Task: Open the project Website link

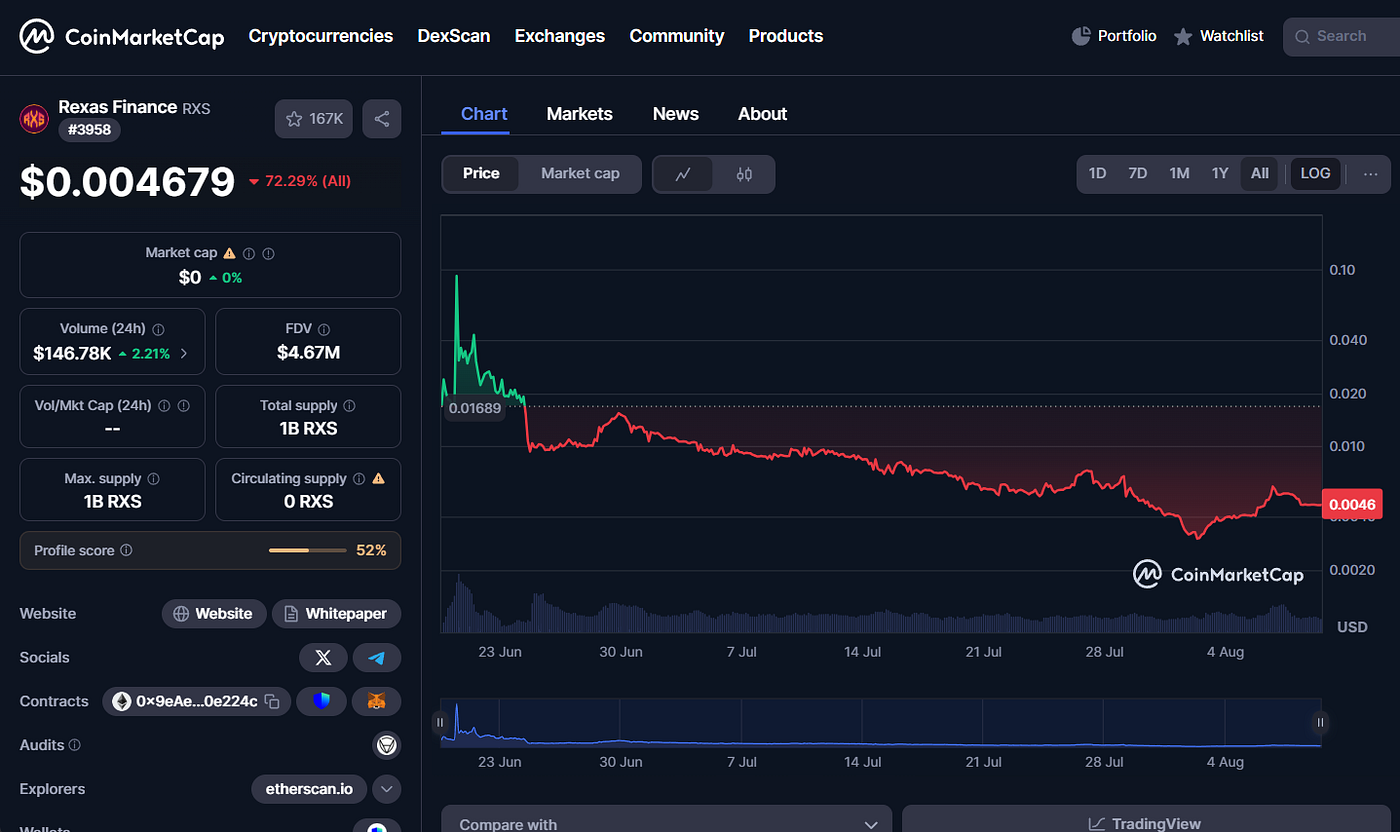Action: (x=214, y=613)
